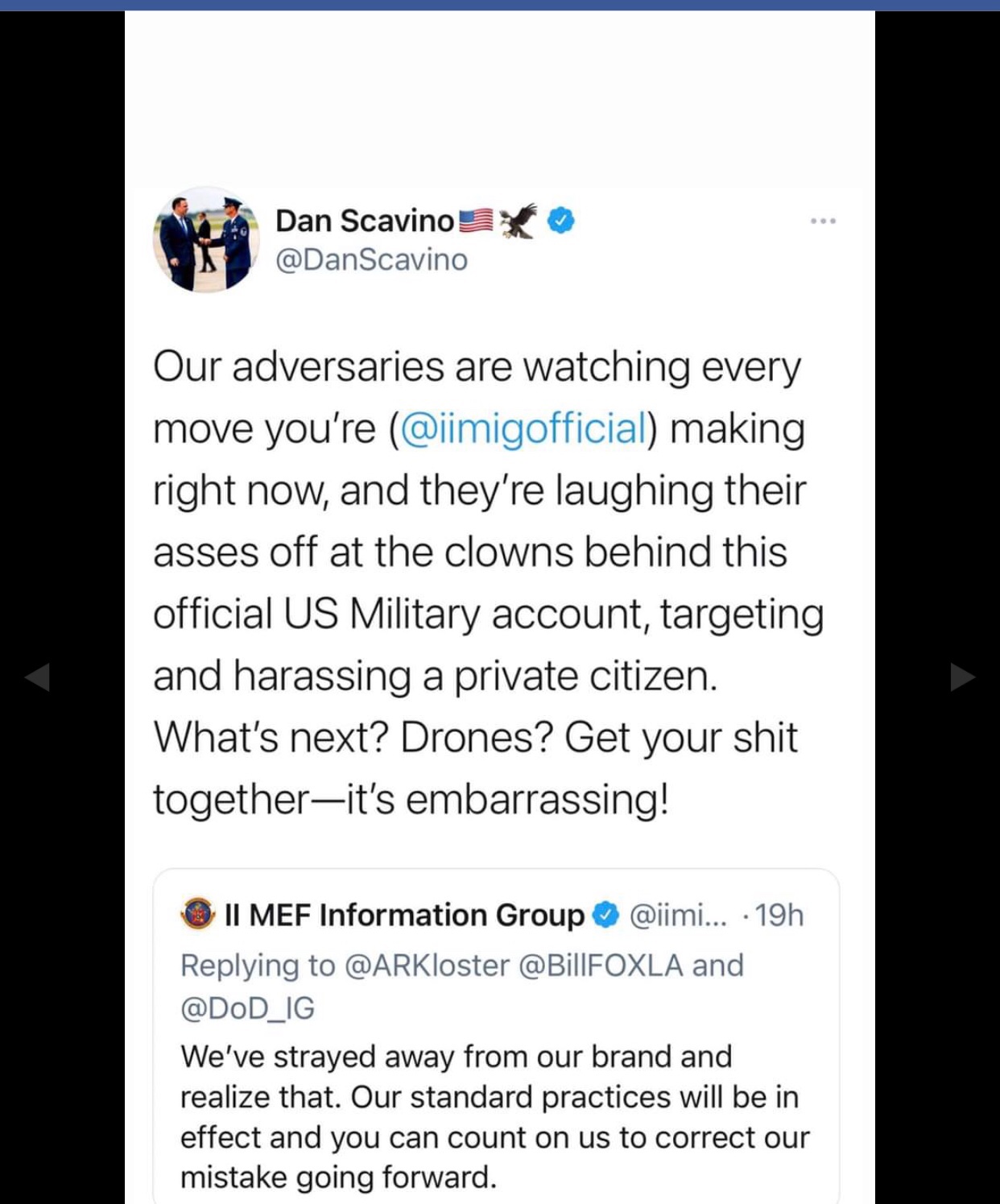Open II MEF Information Group account name
This screenshot has height=1204, width=1000.
pyautogui.click(x=405, y=915)
